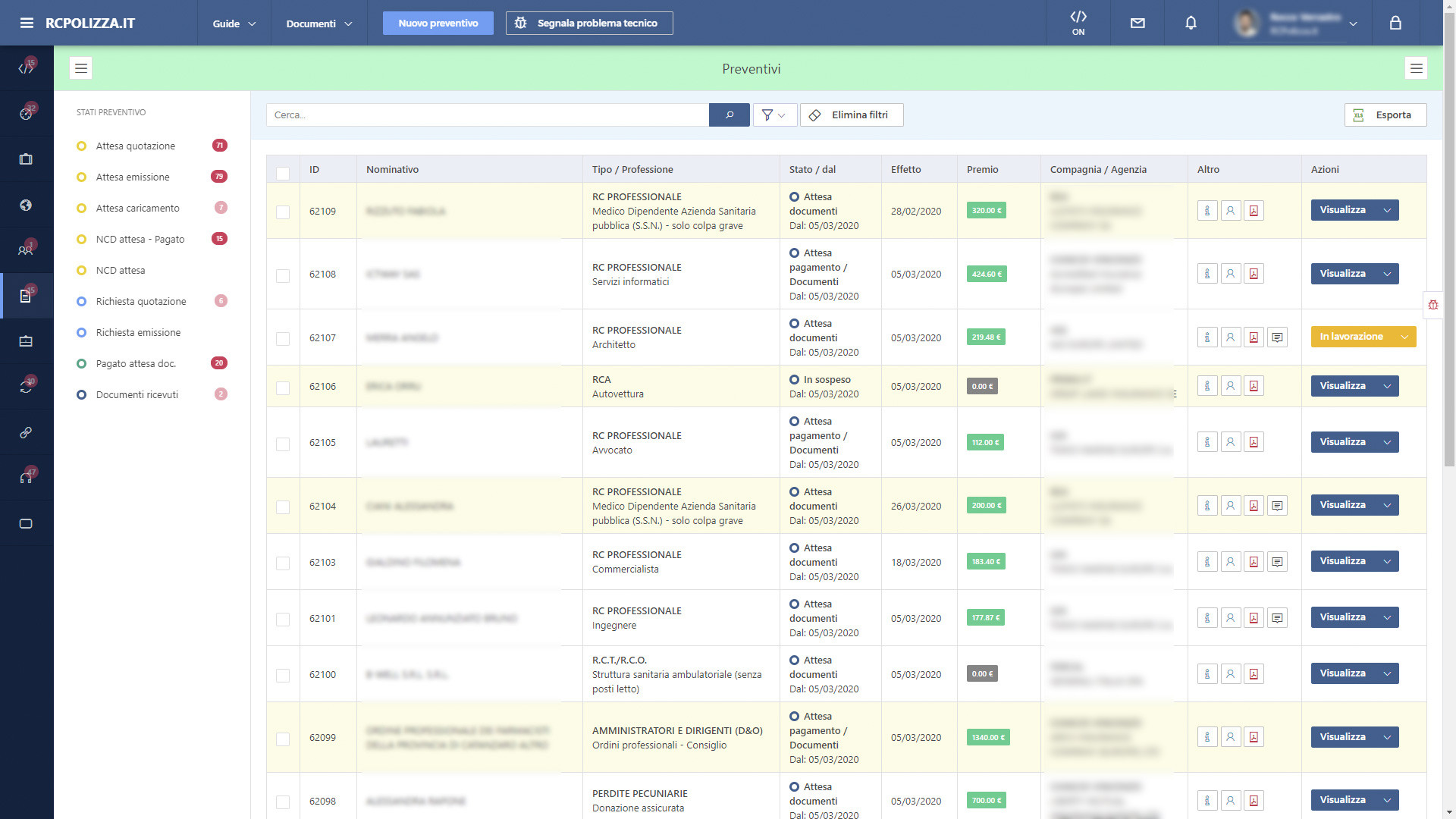
Task: Open the In lavorazione dropdown arrow
Action: click(x=1404, y=337)
